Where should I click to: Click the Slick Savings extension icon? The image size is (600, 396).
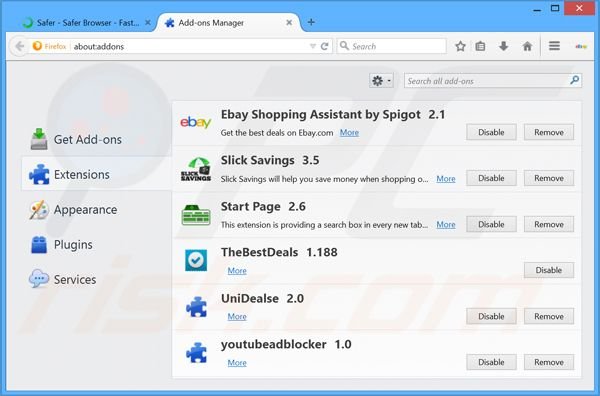tap(196, 169)
